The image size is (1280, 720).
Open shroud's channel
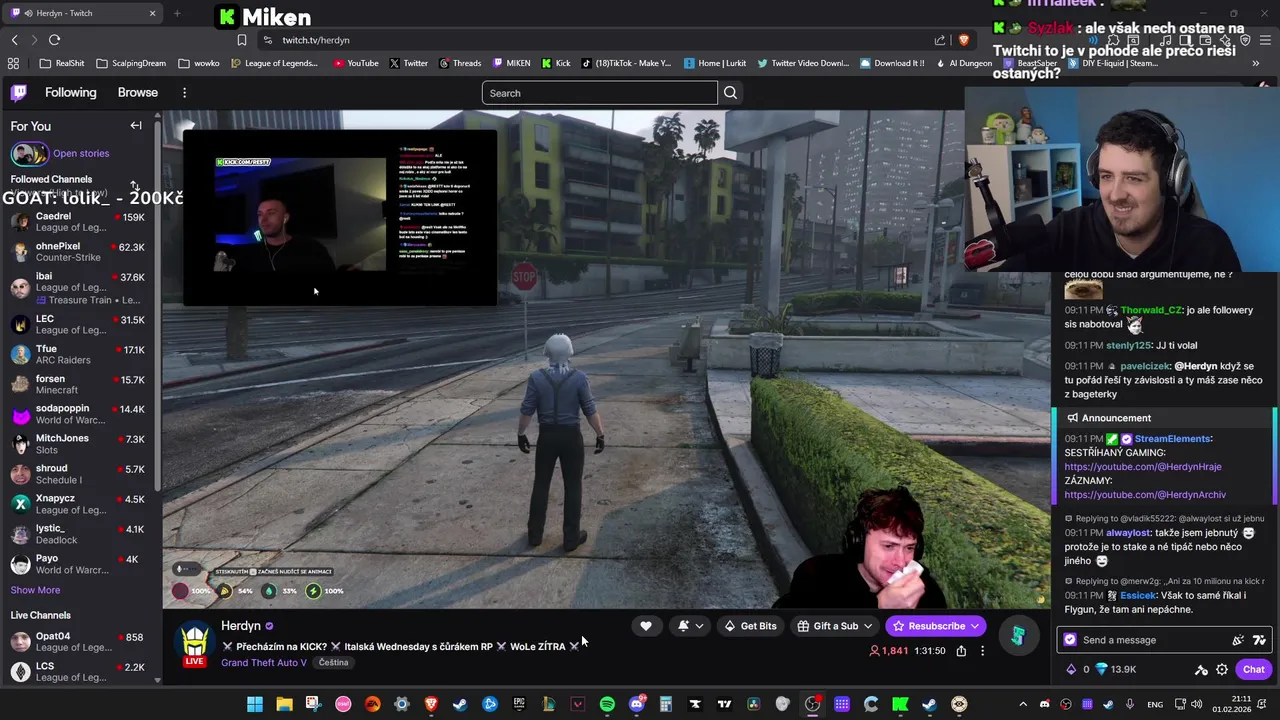tap(78, 474)
